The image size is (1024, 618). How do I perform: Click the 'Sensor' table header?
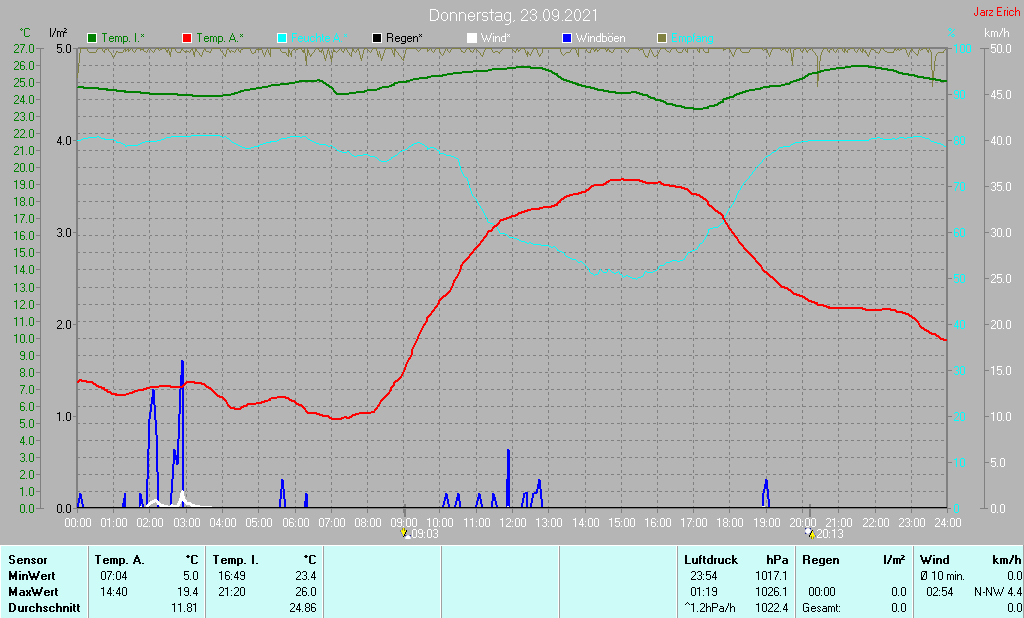(28, 560)
